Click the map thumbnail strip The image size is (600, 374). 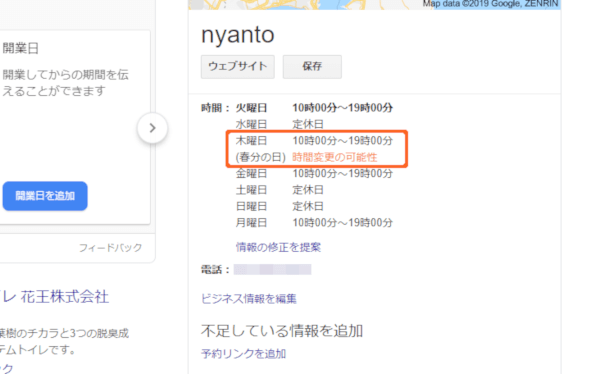375,5
